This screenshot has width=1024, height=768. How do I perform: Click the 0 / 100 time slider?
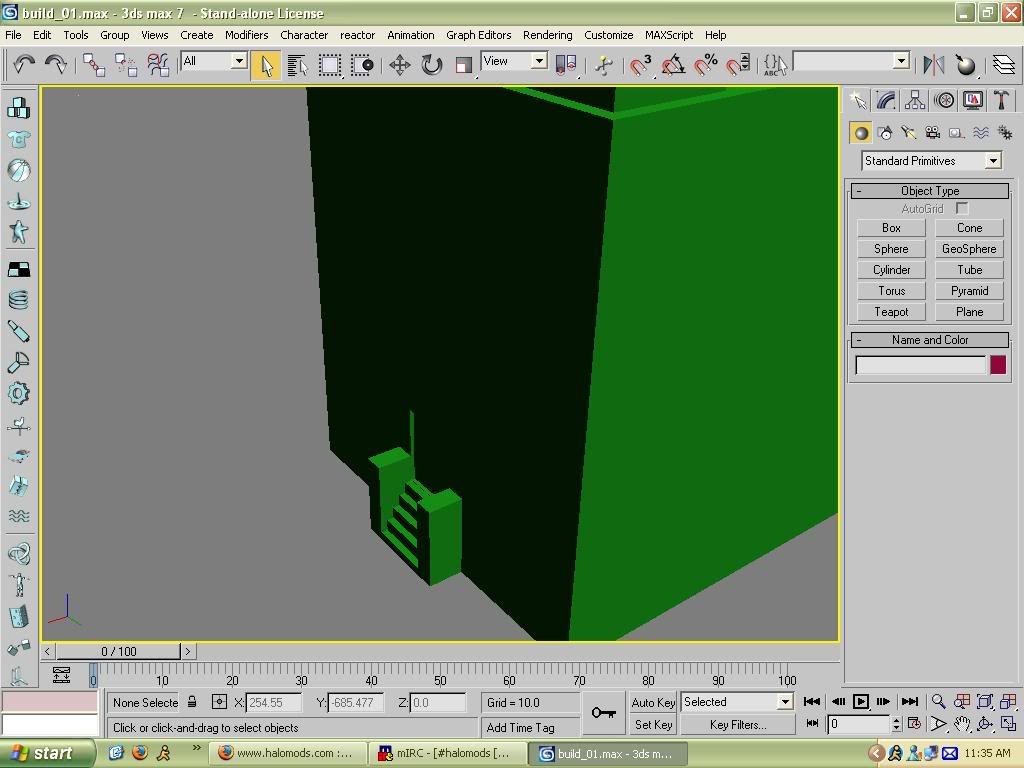[x=118, y=651]
